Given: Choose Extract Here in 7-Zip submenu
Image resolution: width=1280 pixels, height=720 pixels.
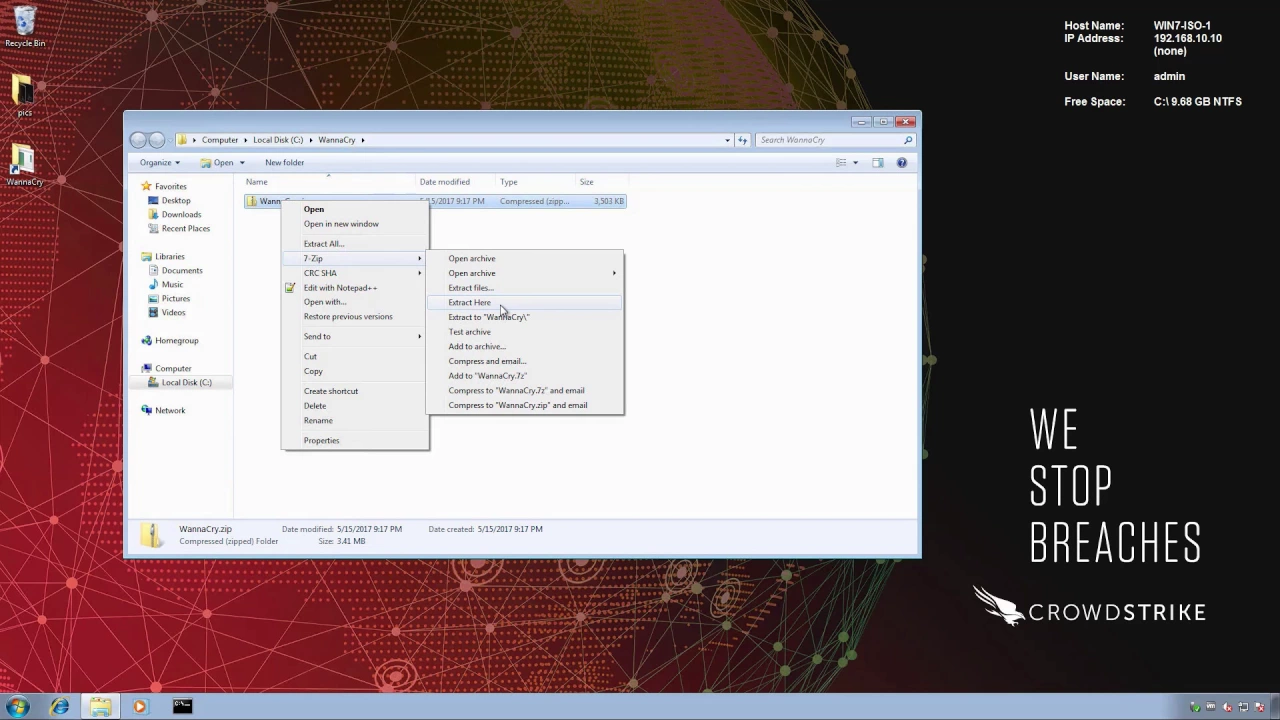Looking at the screenshot, I should tap(524, 302).
